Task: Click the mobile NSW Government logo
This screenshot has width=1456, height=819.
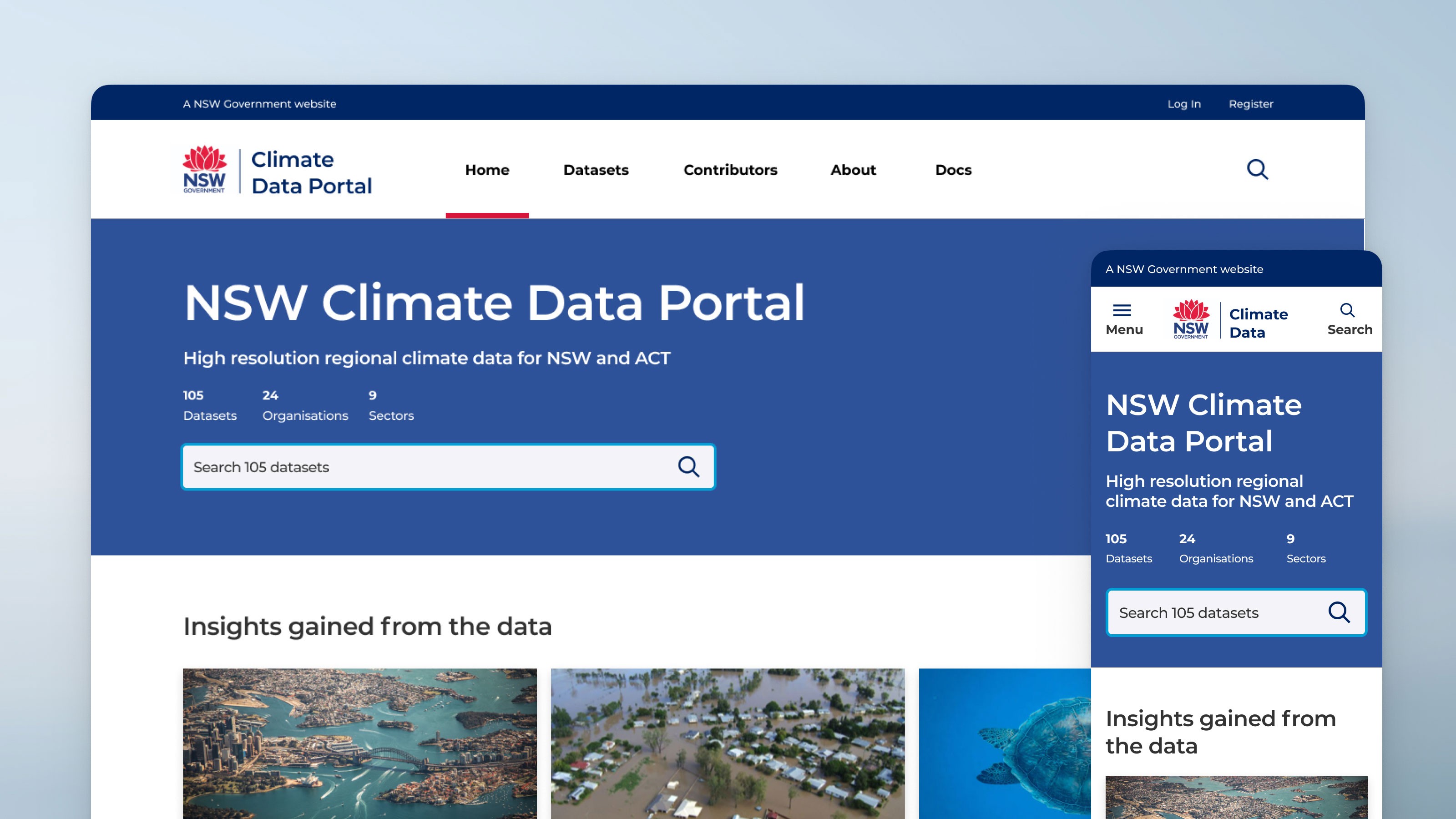Action: pyautogui.click(x=1191, y=320)
